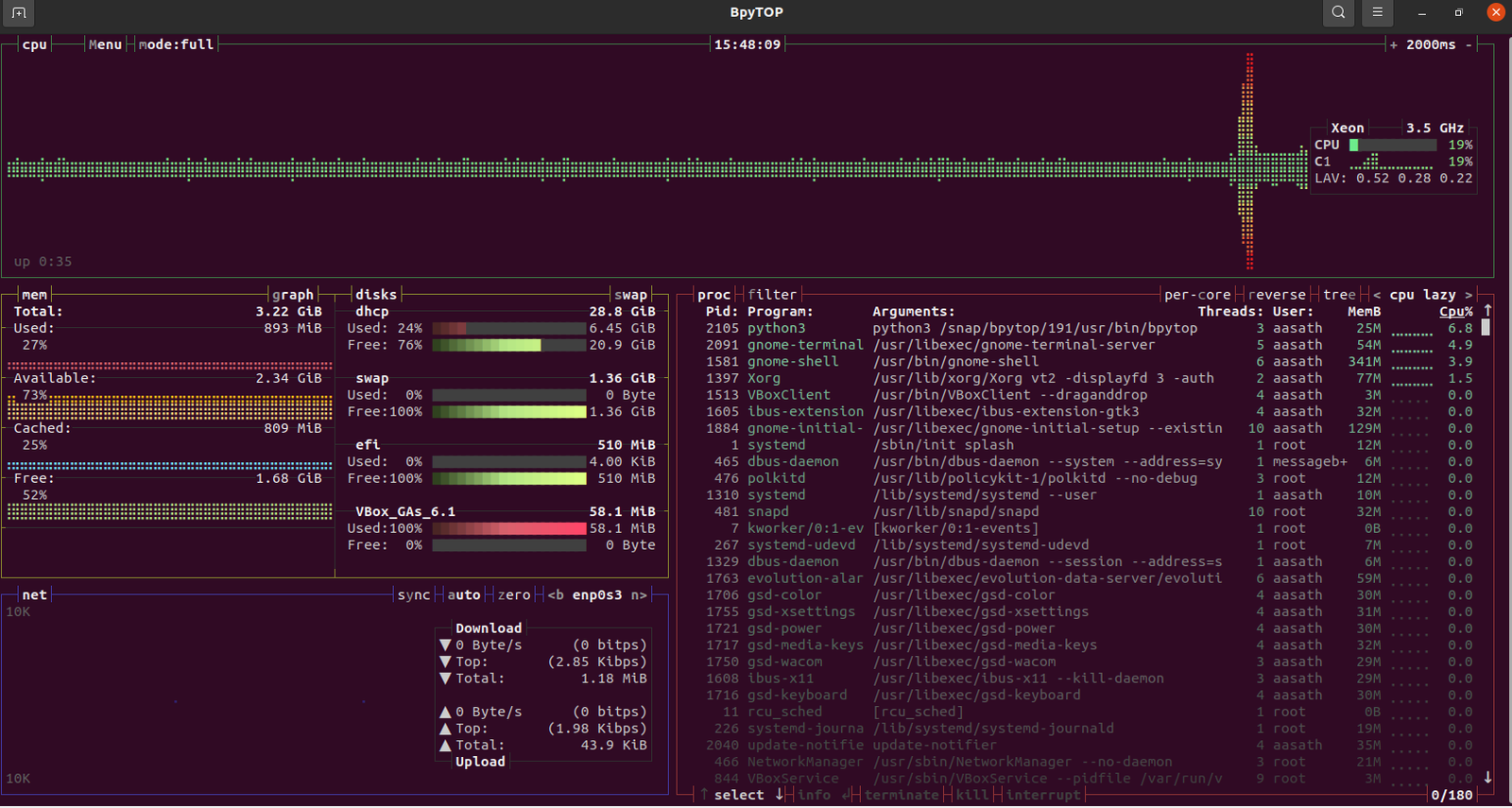Viewport: 1512px width, 808px height.
Task: Select the gnome-shell process row
Action: click(x=1090, y=362)
